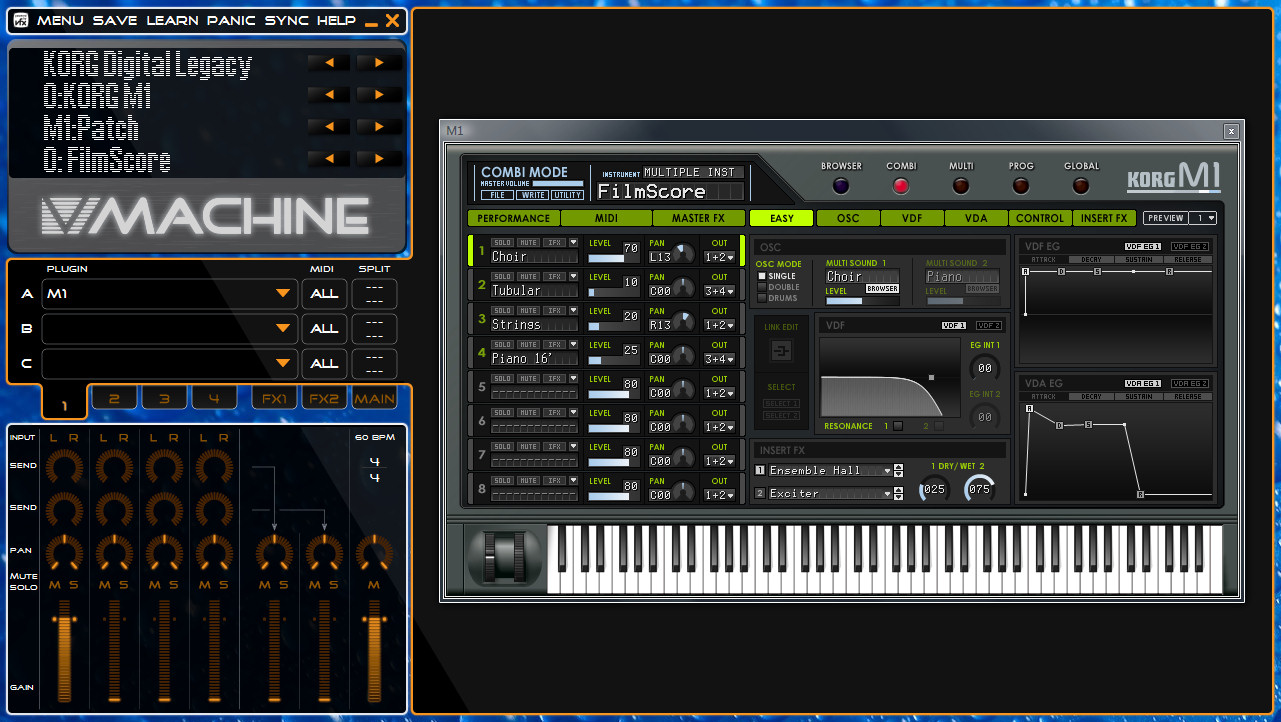Go to previous bank in KORG Digital Legacy row
Screen dimensions: 1281x722
click(329, 62)
